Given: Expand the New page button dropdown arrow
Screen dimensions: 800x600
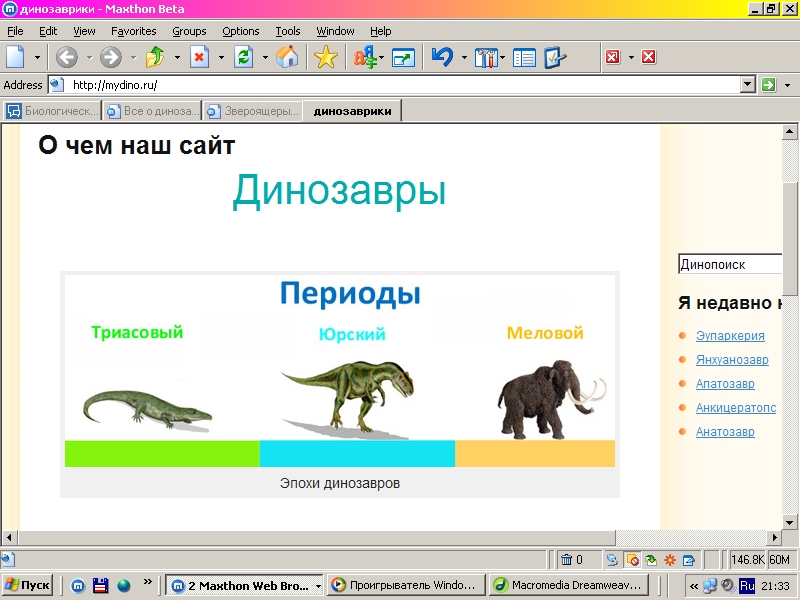Looking at the screenshot, I should (x=38, y=57).
